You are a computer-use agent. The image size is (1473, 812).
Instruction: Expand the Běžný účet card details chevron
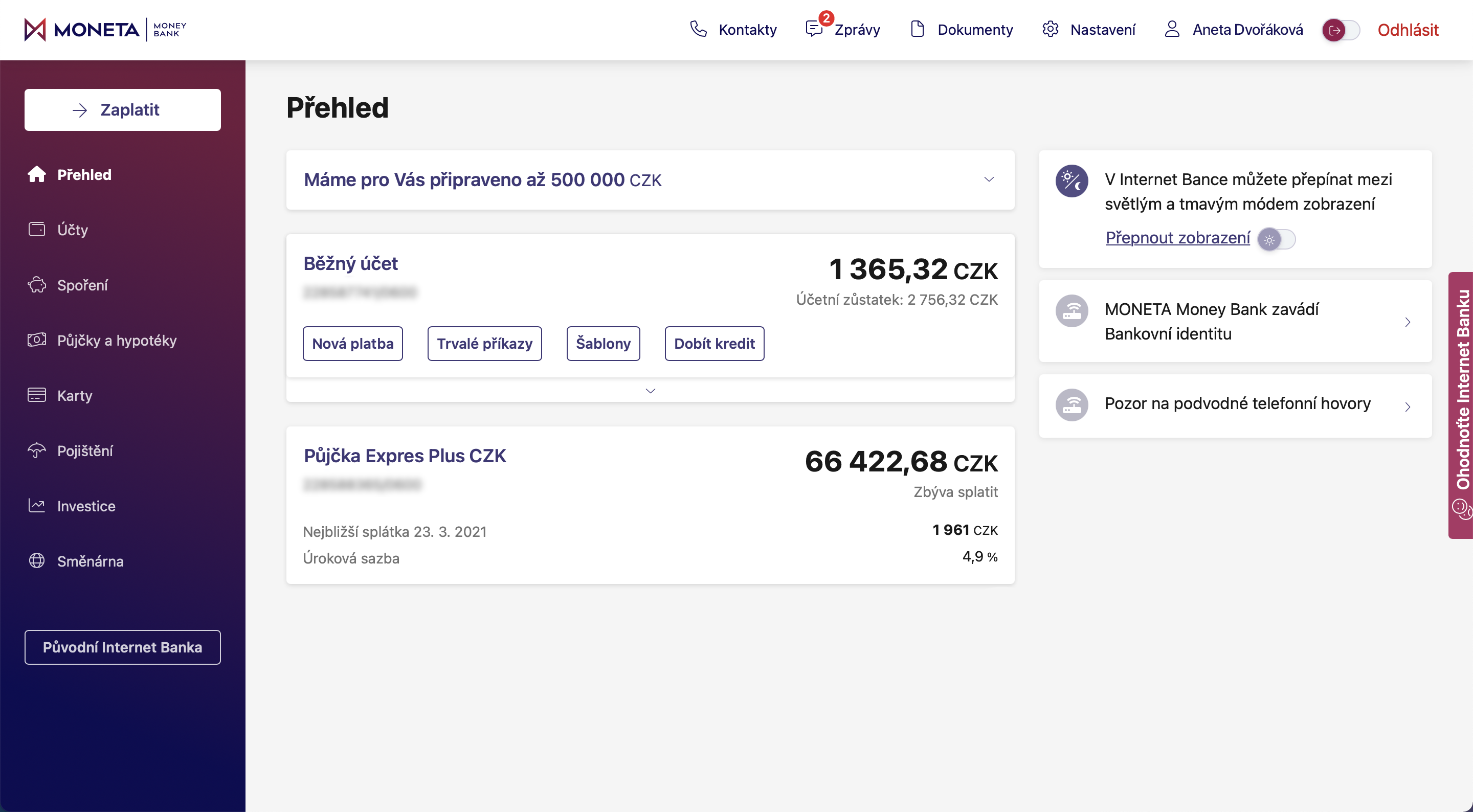pyautogui.click(x=650, y=391)
